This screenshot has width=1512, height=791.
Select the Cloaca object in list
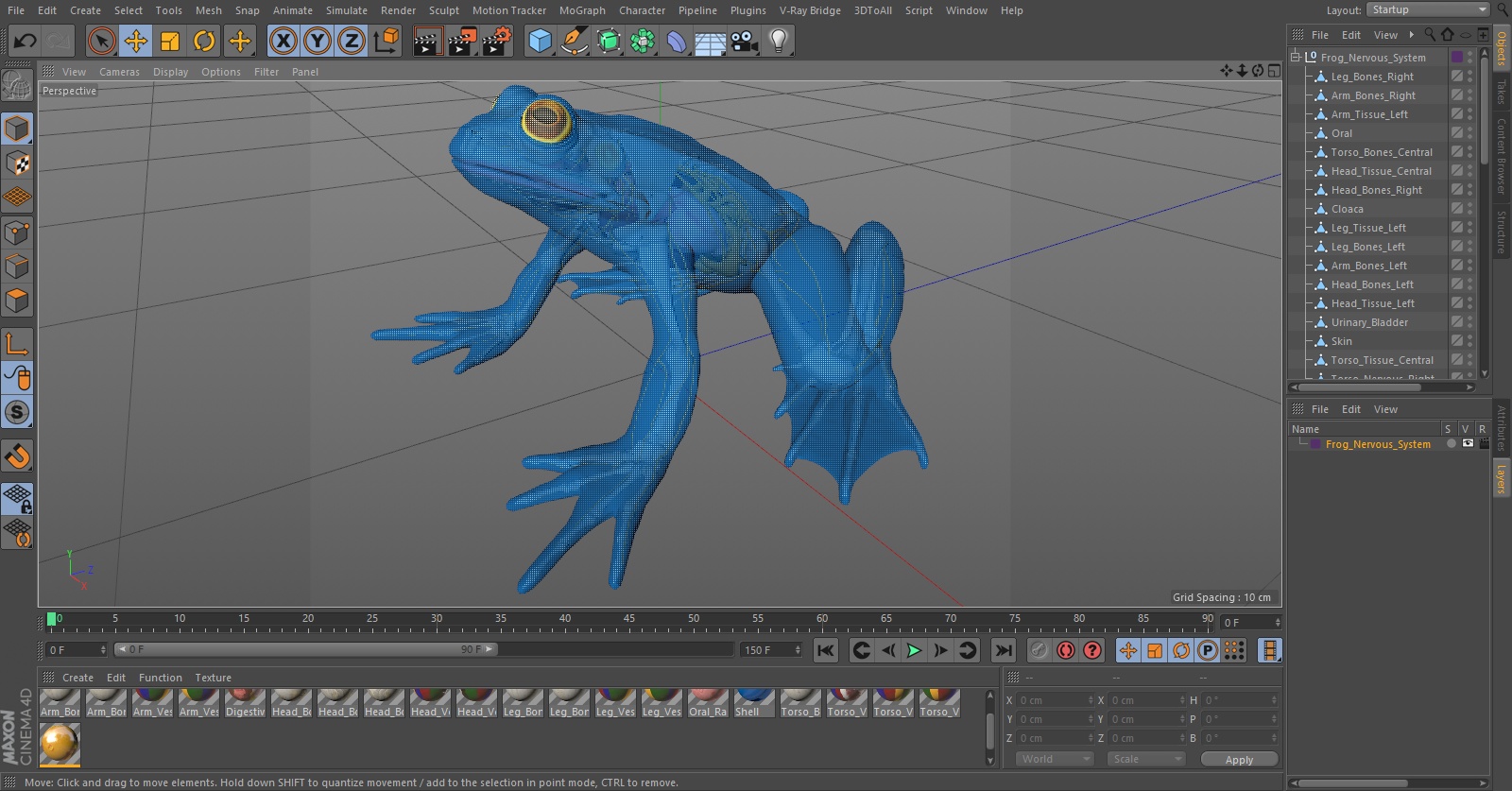[x=1347, y=209]
